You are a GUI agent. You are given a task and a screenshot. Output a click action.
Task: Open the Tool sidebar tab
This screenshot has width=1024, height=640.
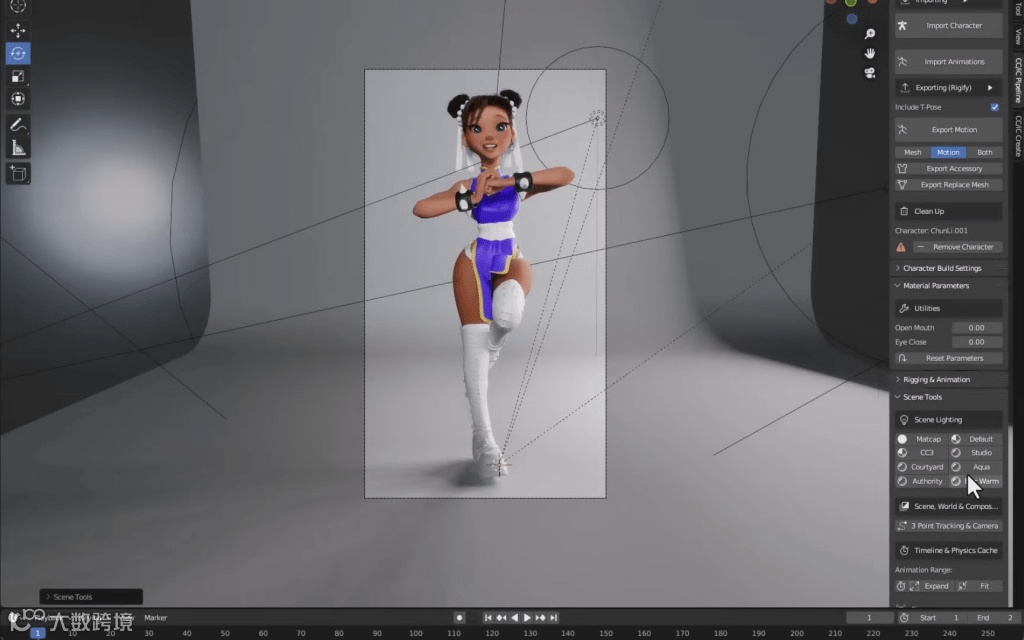1017,8
